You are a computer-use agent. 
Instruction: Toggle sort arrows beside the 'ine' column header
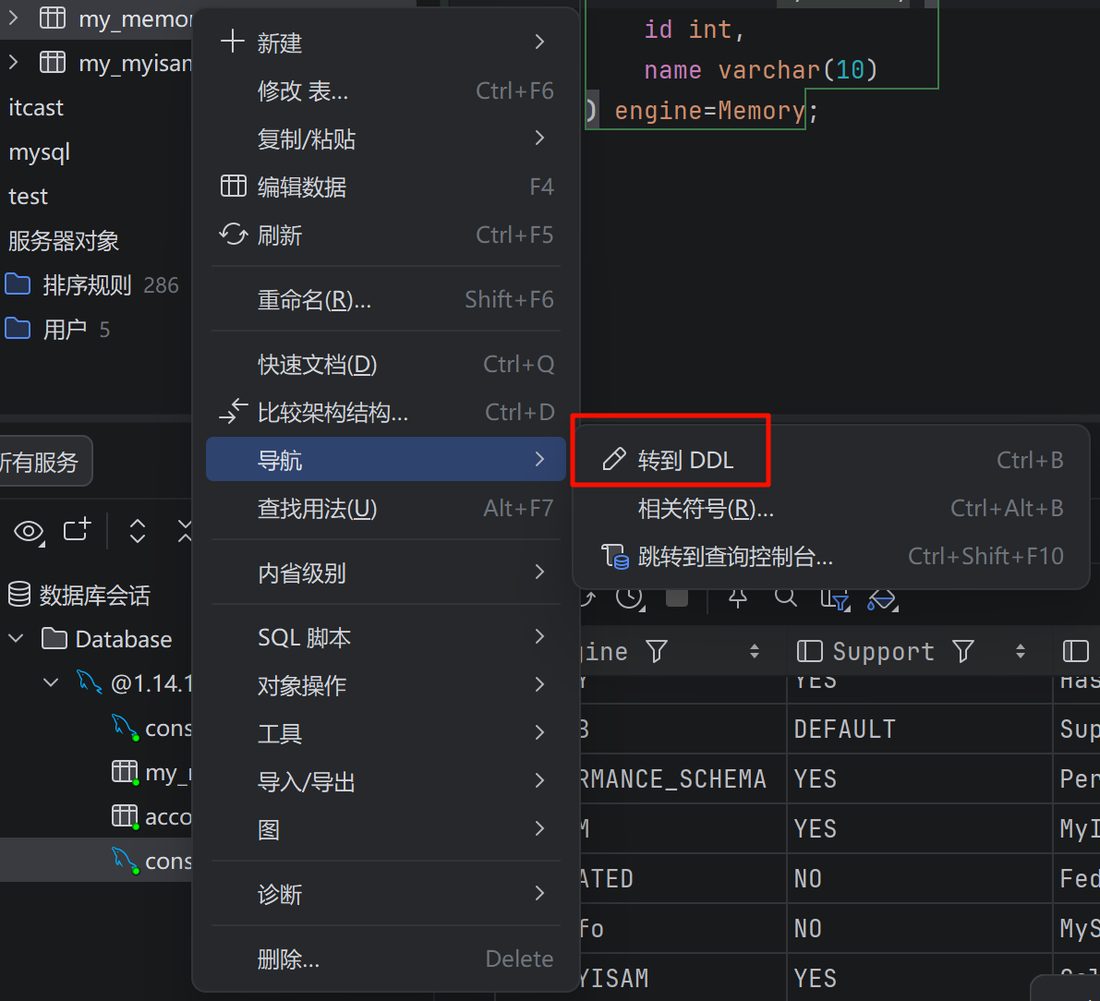(754, 652)
